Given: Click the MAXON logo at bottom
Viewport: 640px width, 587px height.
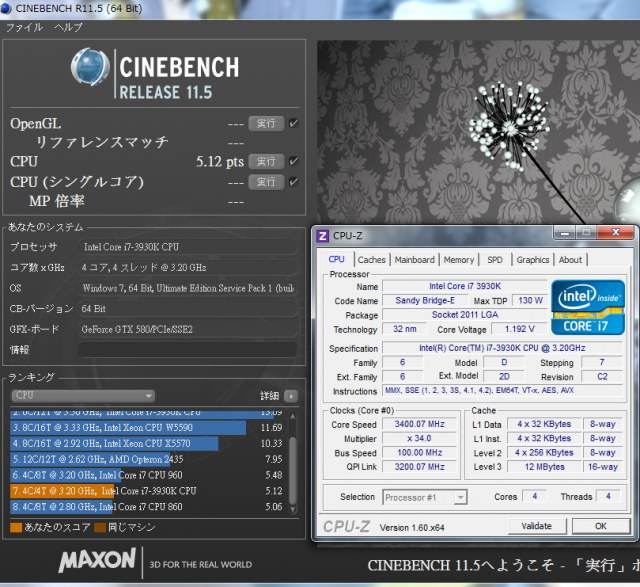Looking at the screenshot, I should pyautogui.click(x=97, y=560).
